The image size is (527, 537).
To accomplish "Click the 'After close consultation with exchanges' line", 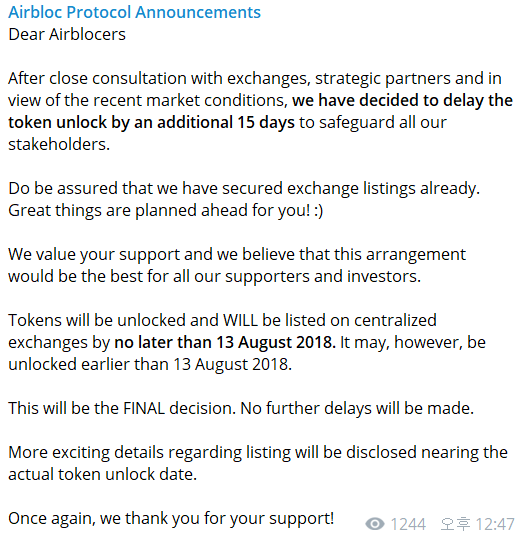I will coord(255,79).
